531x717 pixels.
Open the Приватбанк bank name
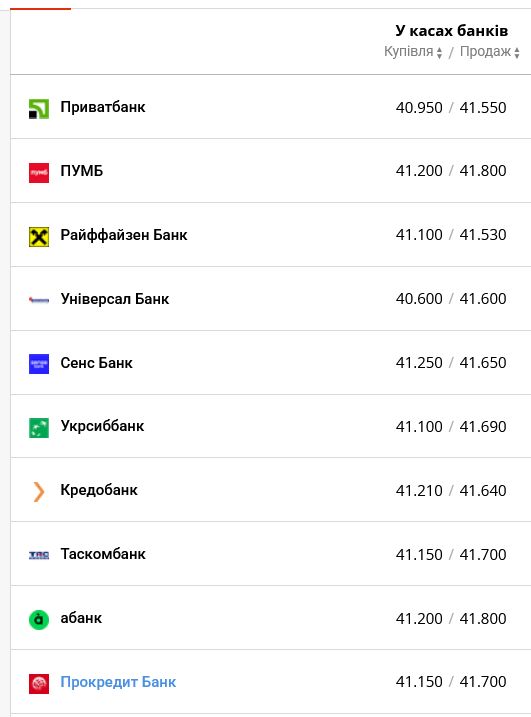coord(103,107)
